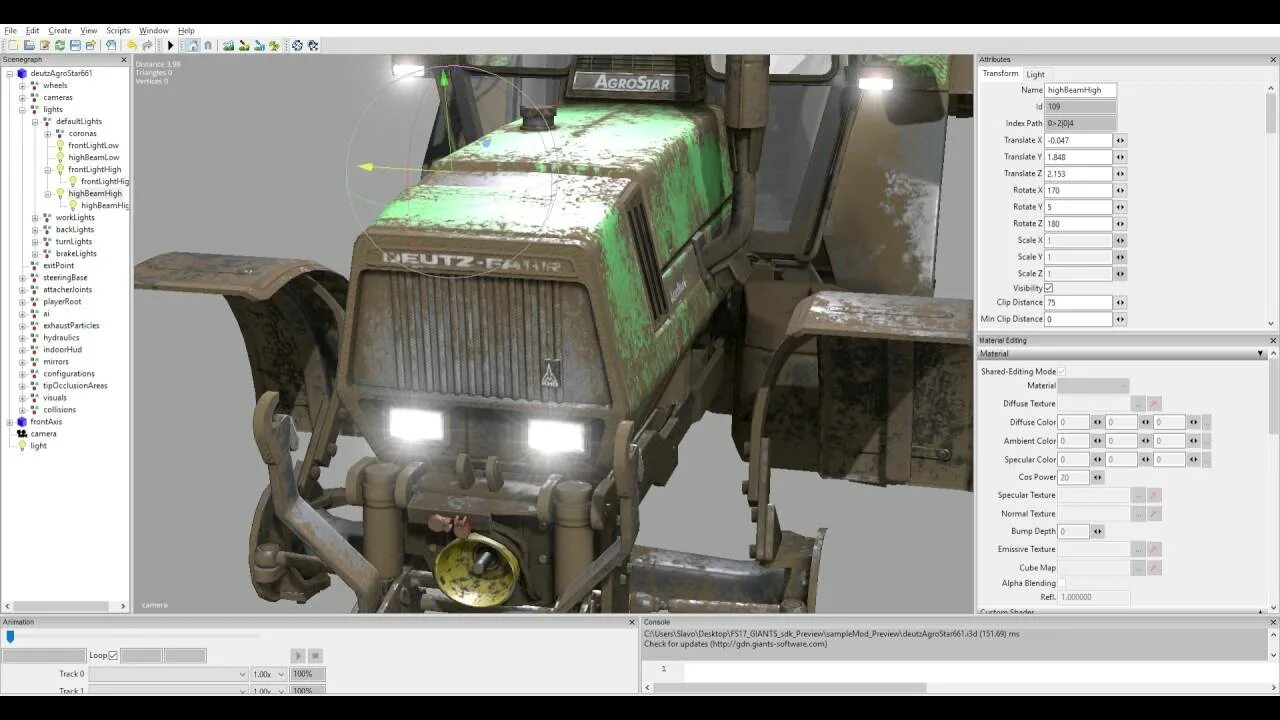Click the magnet snap toolbar icon
The image size is (1280, 720).
pos(208,45)
